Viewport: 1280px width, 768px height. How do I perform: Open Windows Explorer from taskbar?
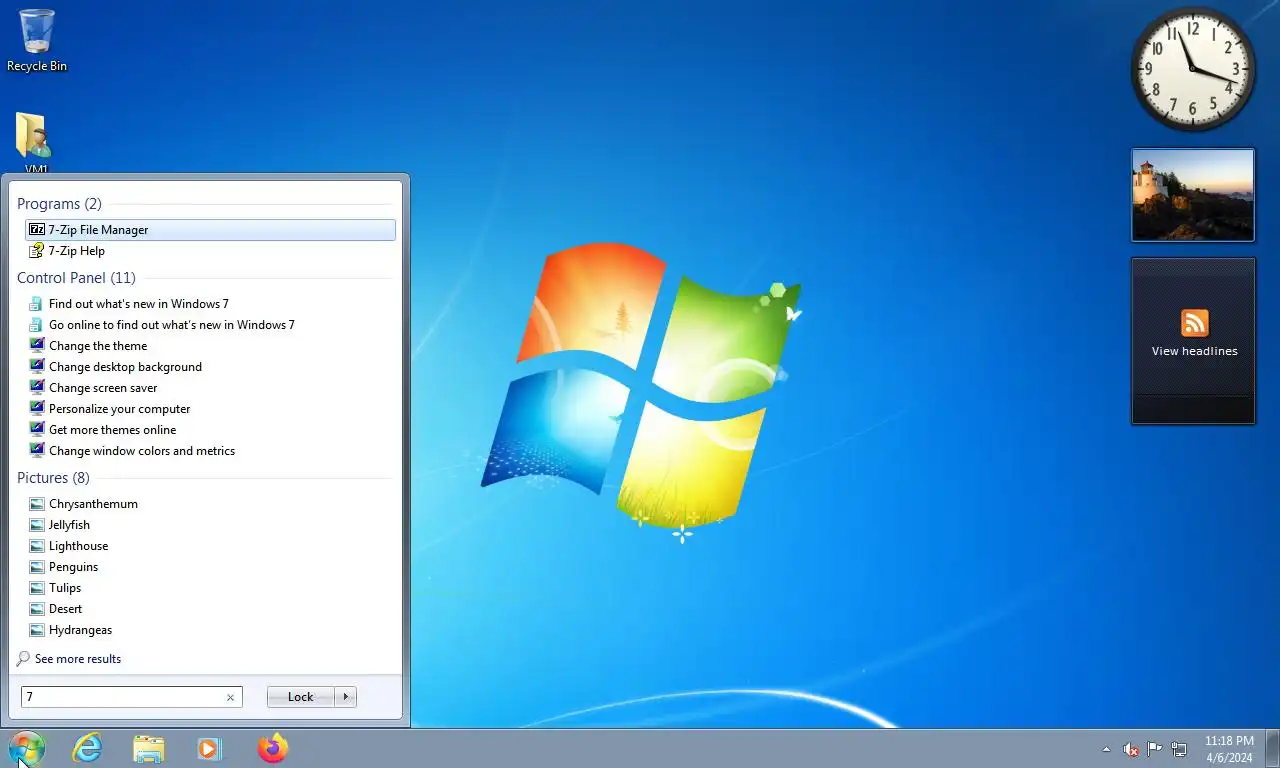(x=149, y=748)
